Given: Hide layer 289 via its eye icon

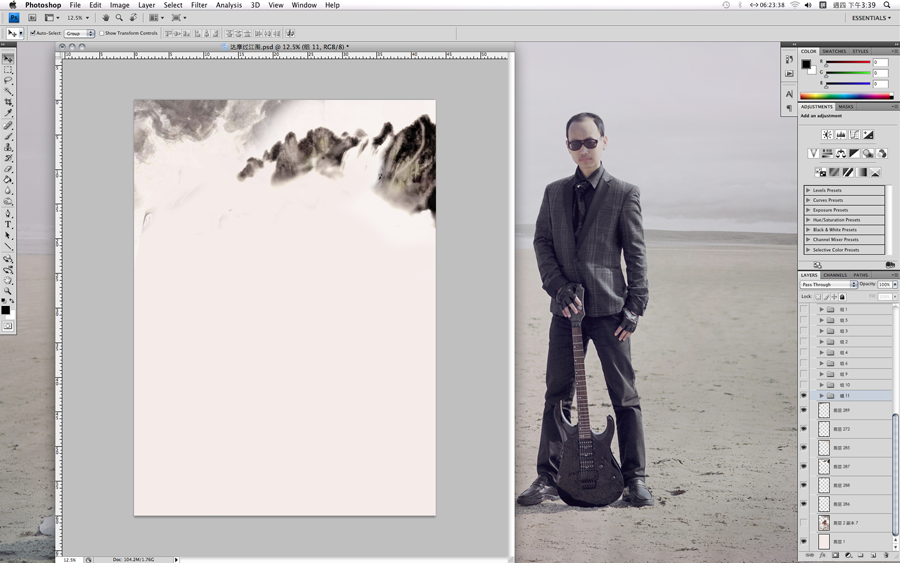Looking at the screenshot, I should (804, 410).
